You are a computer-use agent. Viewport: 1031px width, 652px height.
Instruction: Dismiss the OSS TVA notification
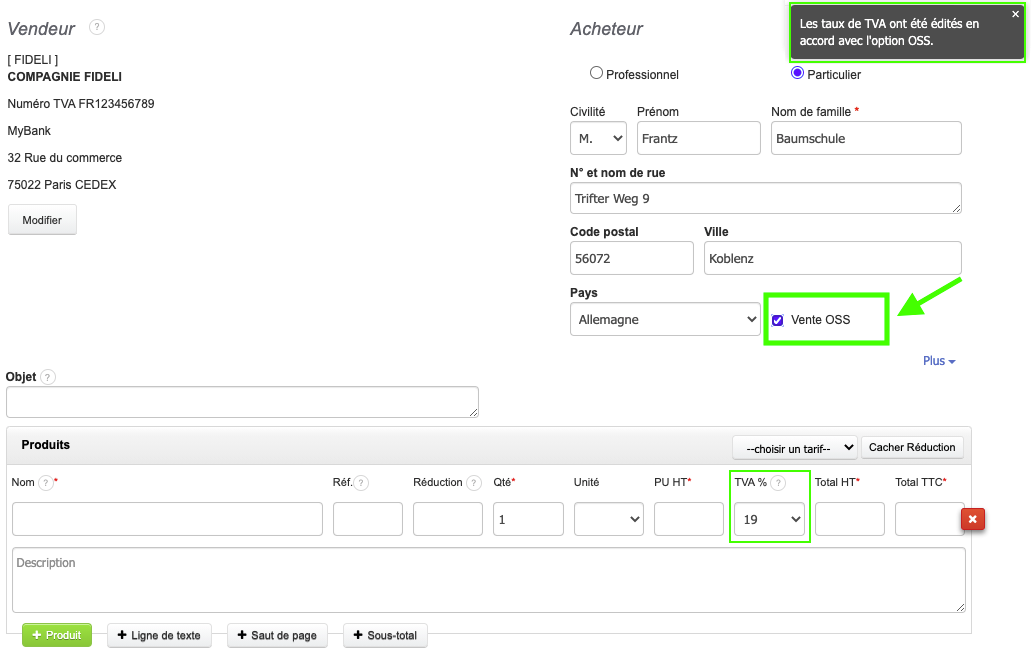coord(1015,14)
